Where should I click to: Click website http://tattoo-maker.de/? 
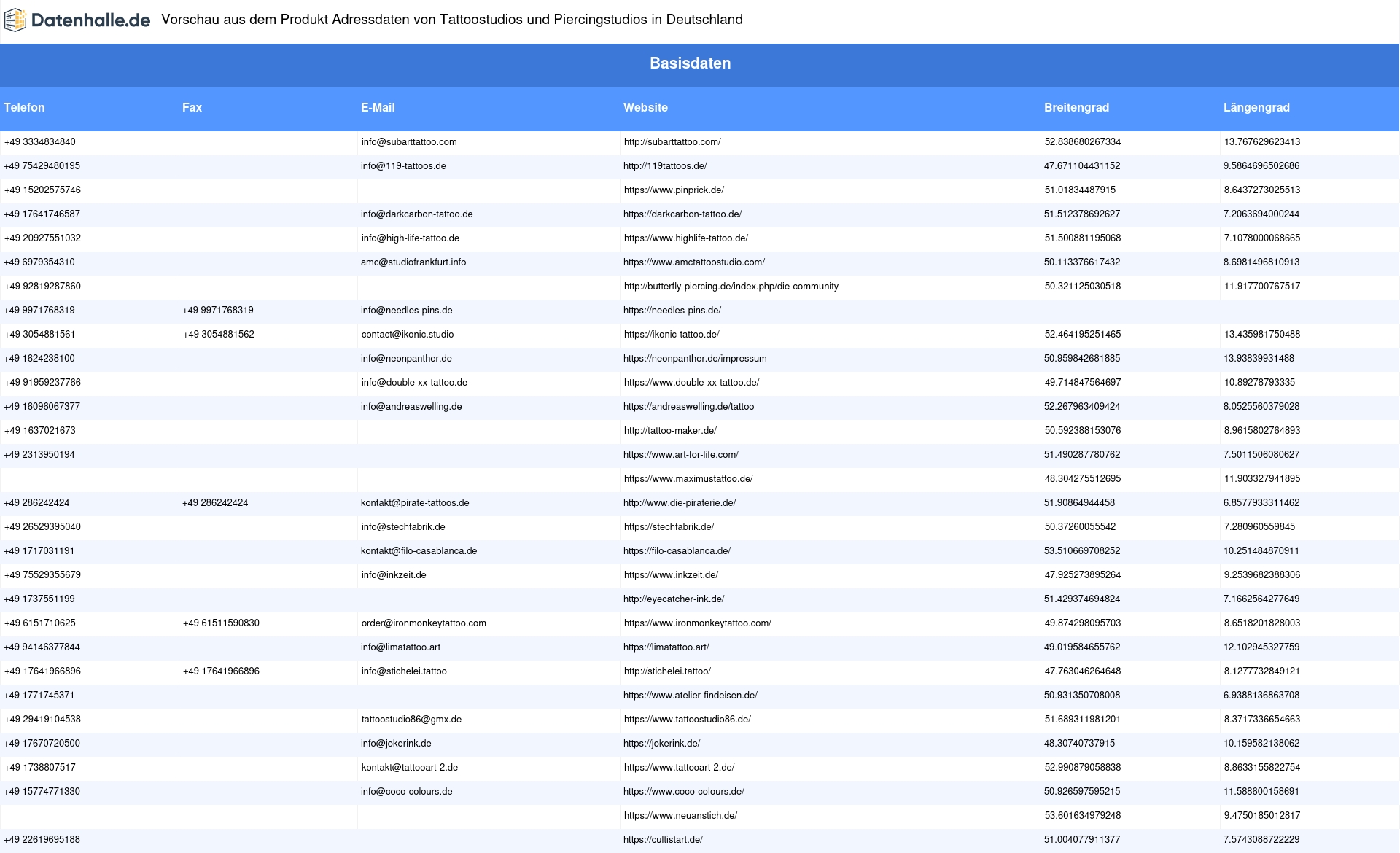(x=670, y=431)
